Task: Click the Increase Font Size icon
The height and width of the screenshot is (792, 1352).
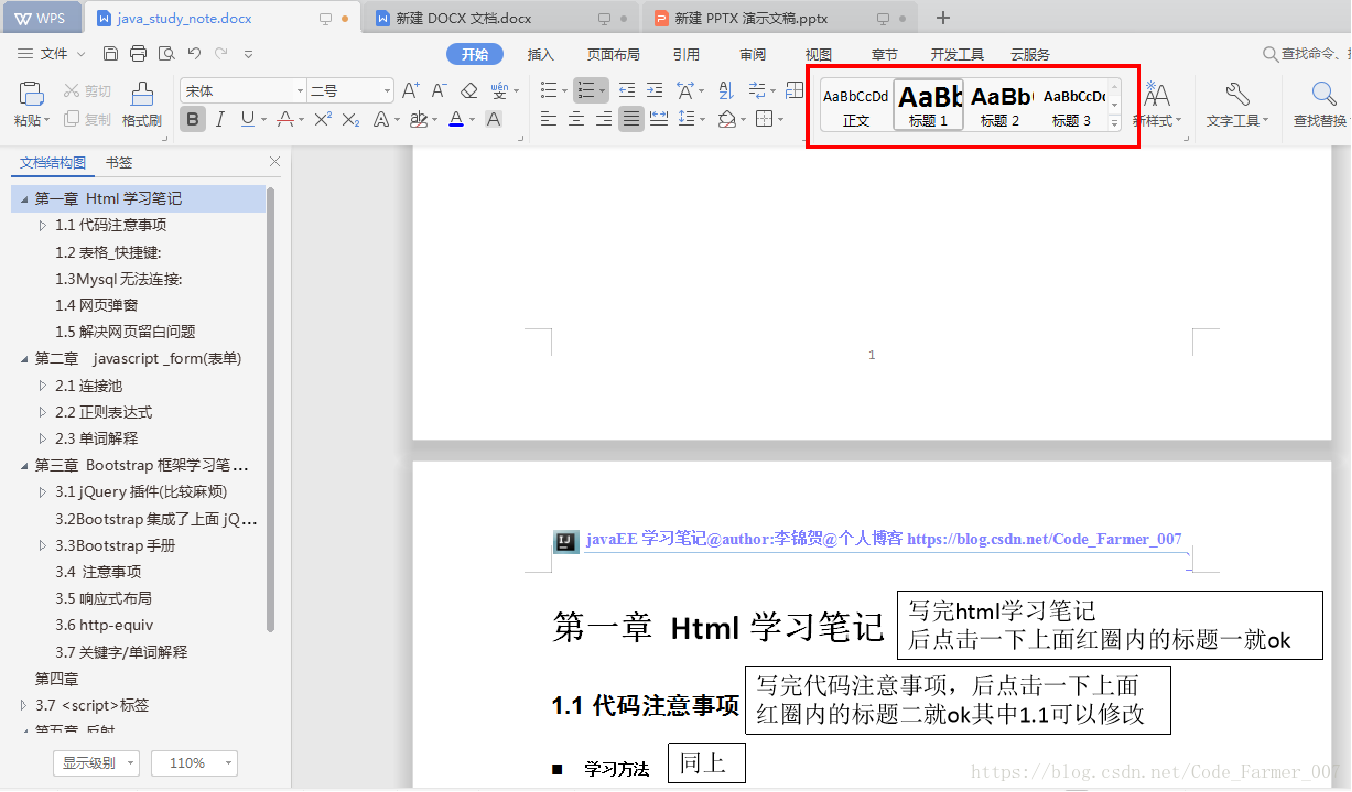Action: [x=410, y=91]
